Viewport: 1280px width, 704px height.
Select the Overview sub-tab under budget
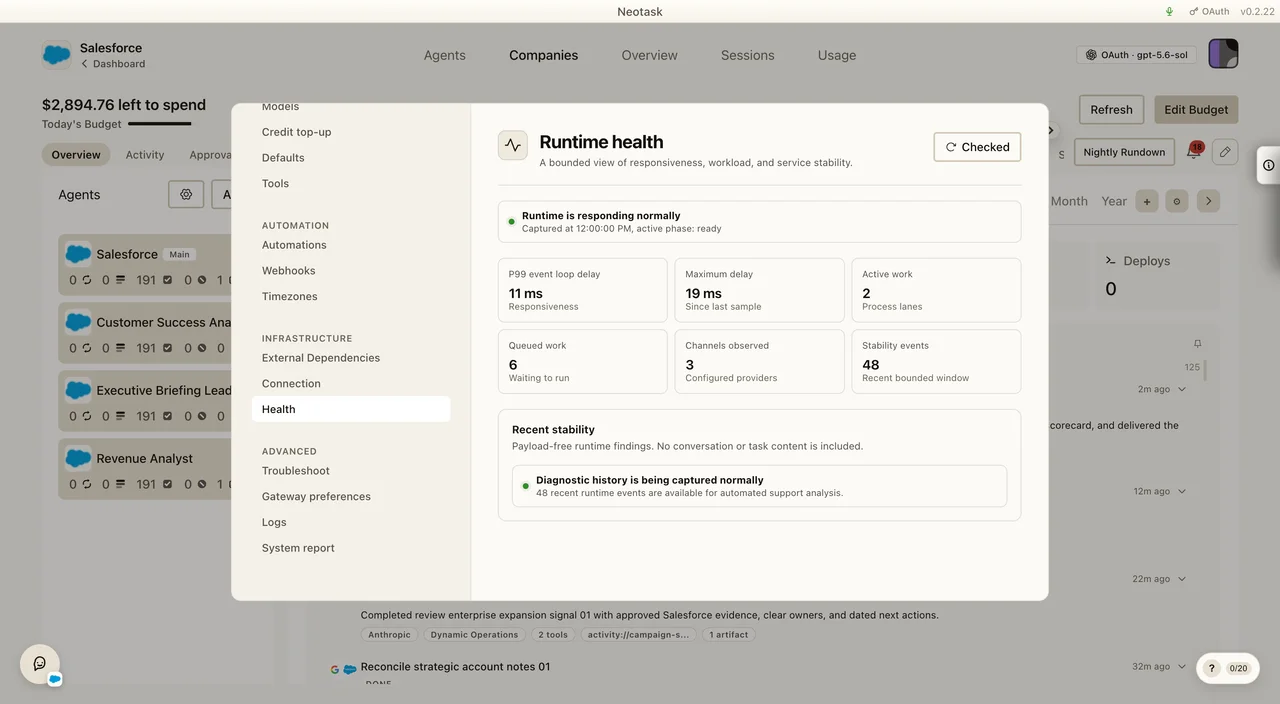coord(76,155)
